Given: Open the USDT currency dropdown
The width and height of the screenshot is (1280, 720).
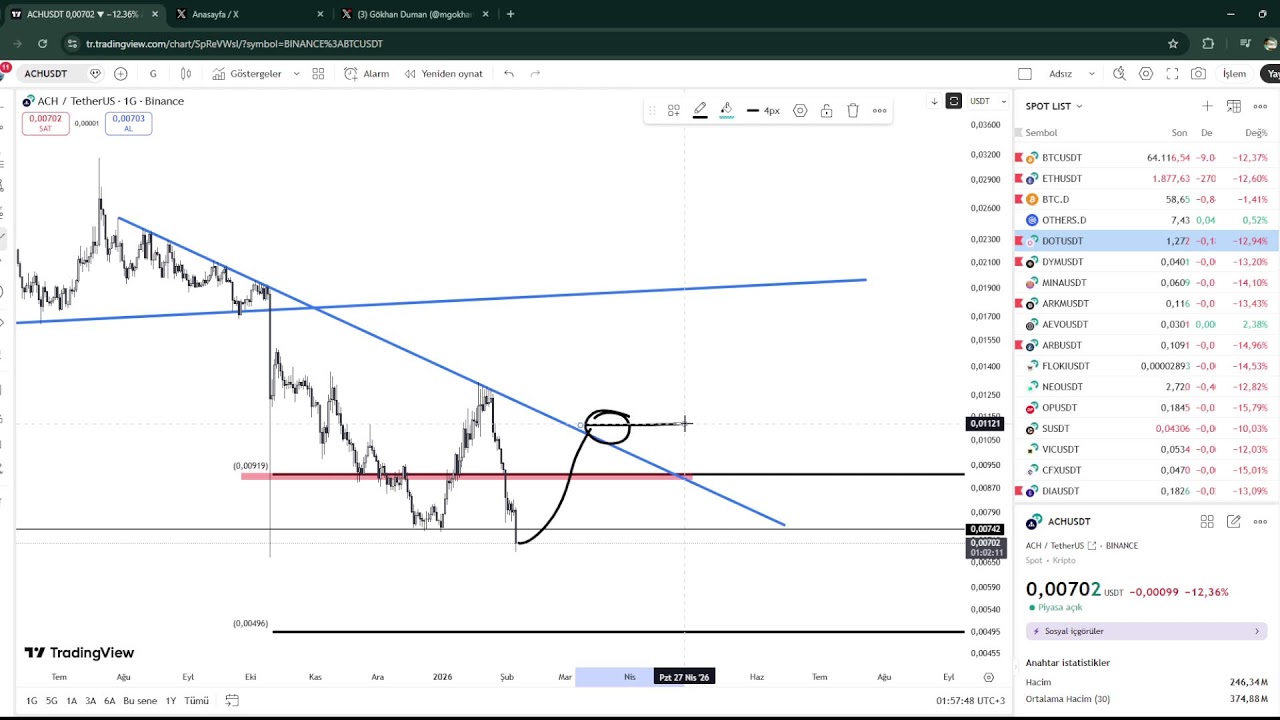Looking at the screenshot, I should coord(988,101).
